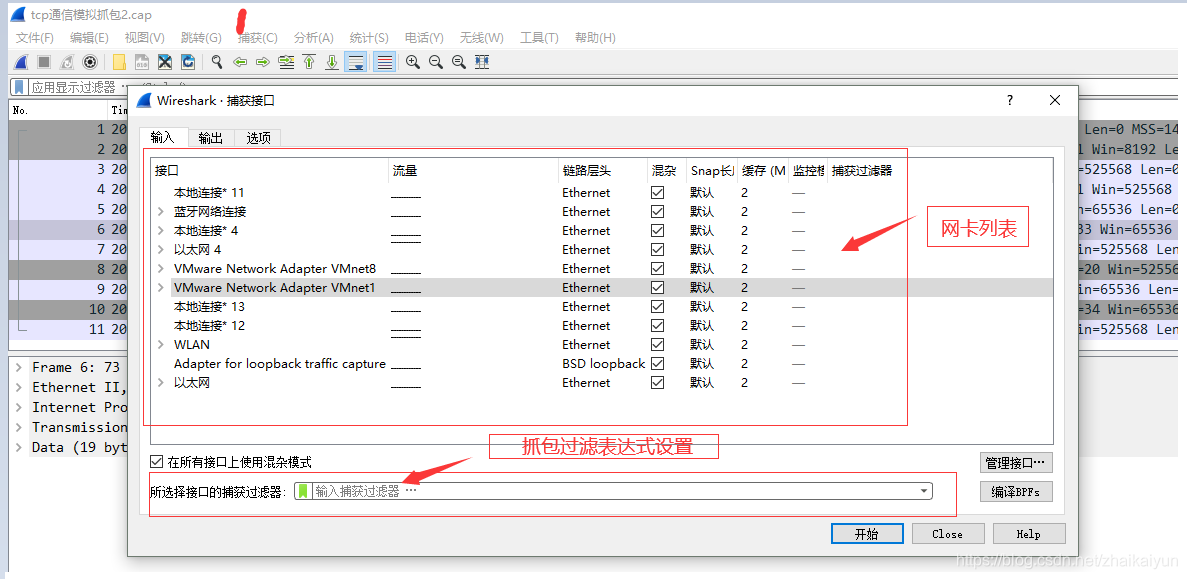Screen dimensions: 1187x579
Task: Expand the 以太网 4 interface row
Action: [160, 250]
